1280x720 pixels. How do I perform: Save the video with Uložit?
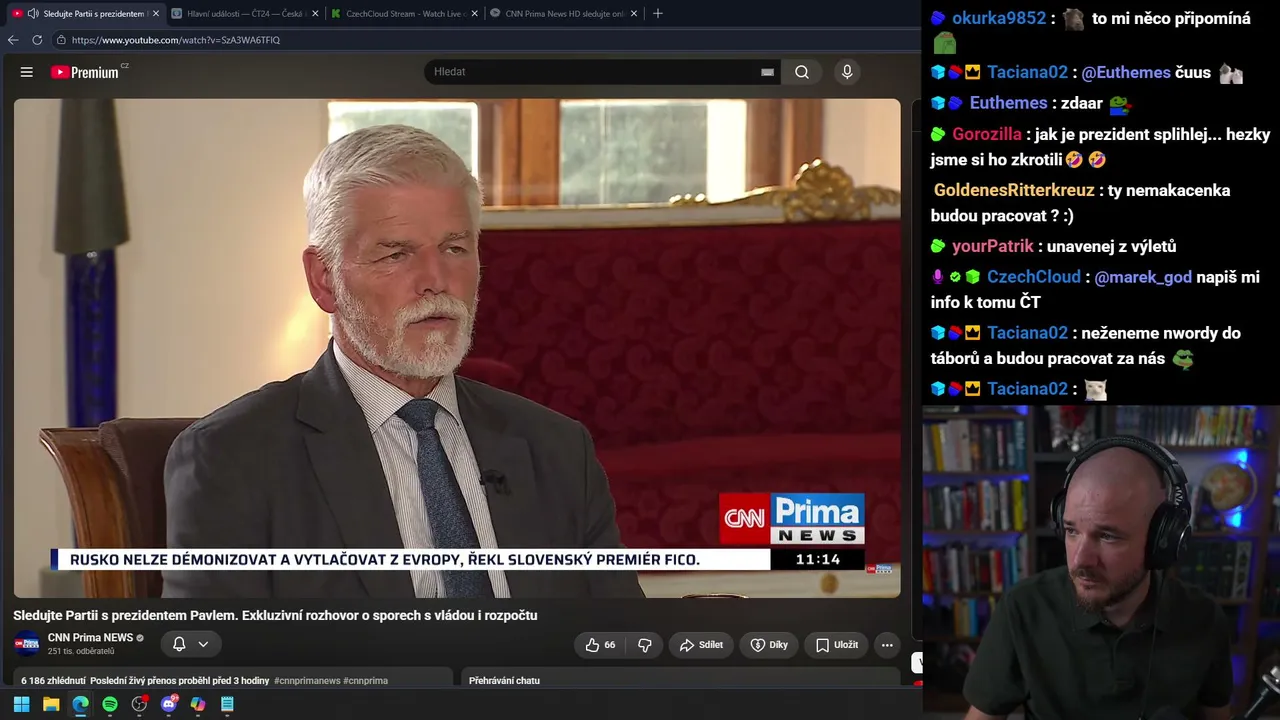(837, 645)
